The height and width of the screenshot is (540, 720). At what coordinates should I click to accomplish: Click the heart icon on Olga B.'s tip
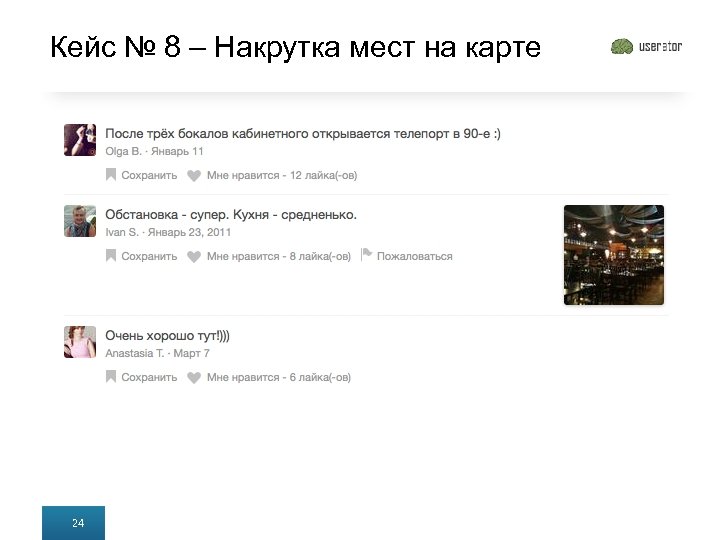(x=194, y=175)
